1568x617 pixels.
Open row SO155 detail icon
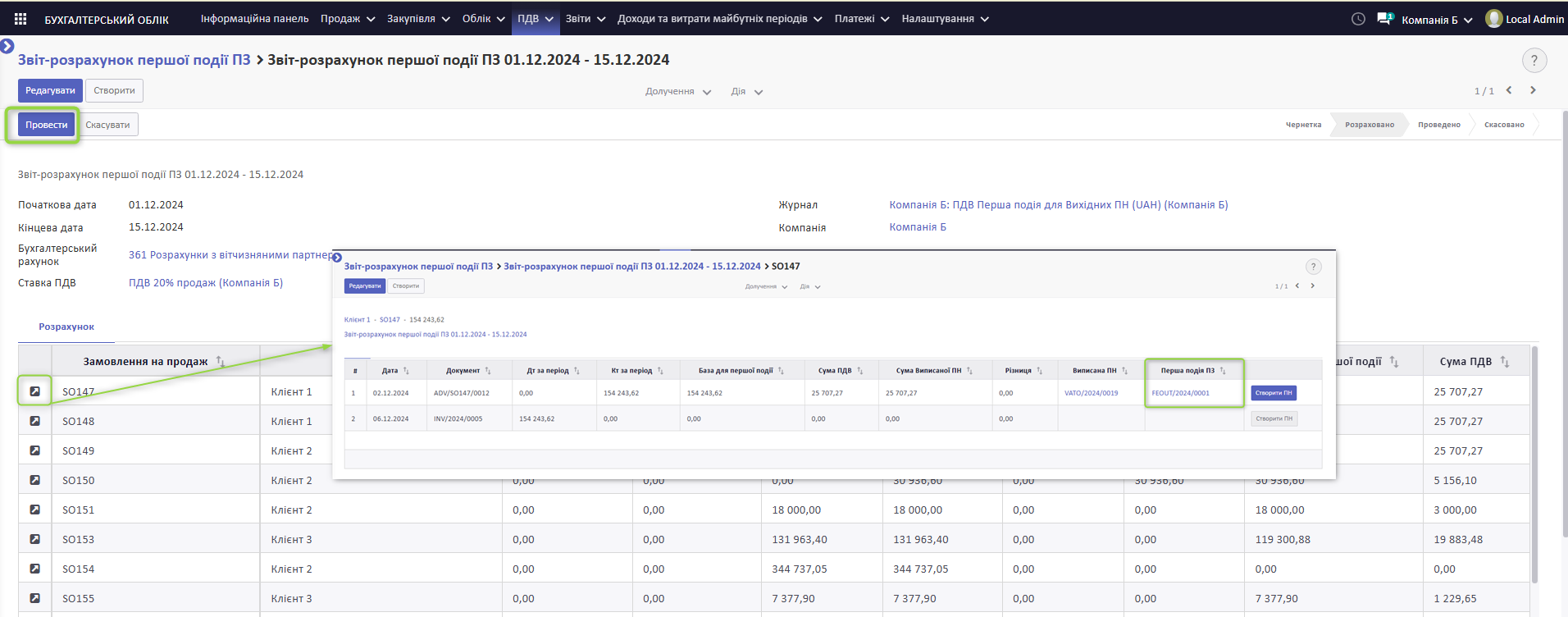35,598
